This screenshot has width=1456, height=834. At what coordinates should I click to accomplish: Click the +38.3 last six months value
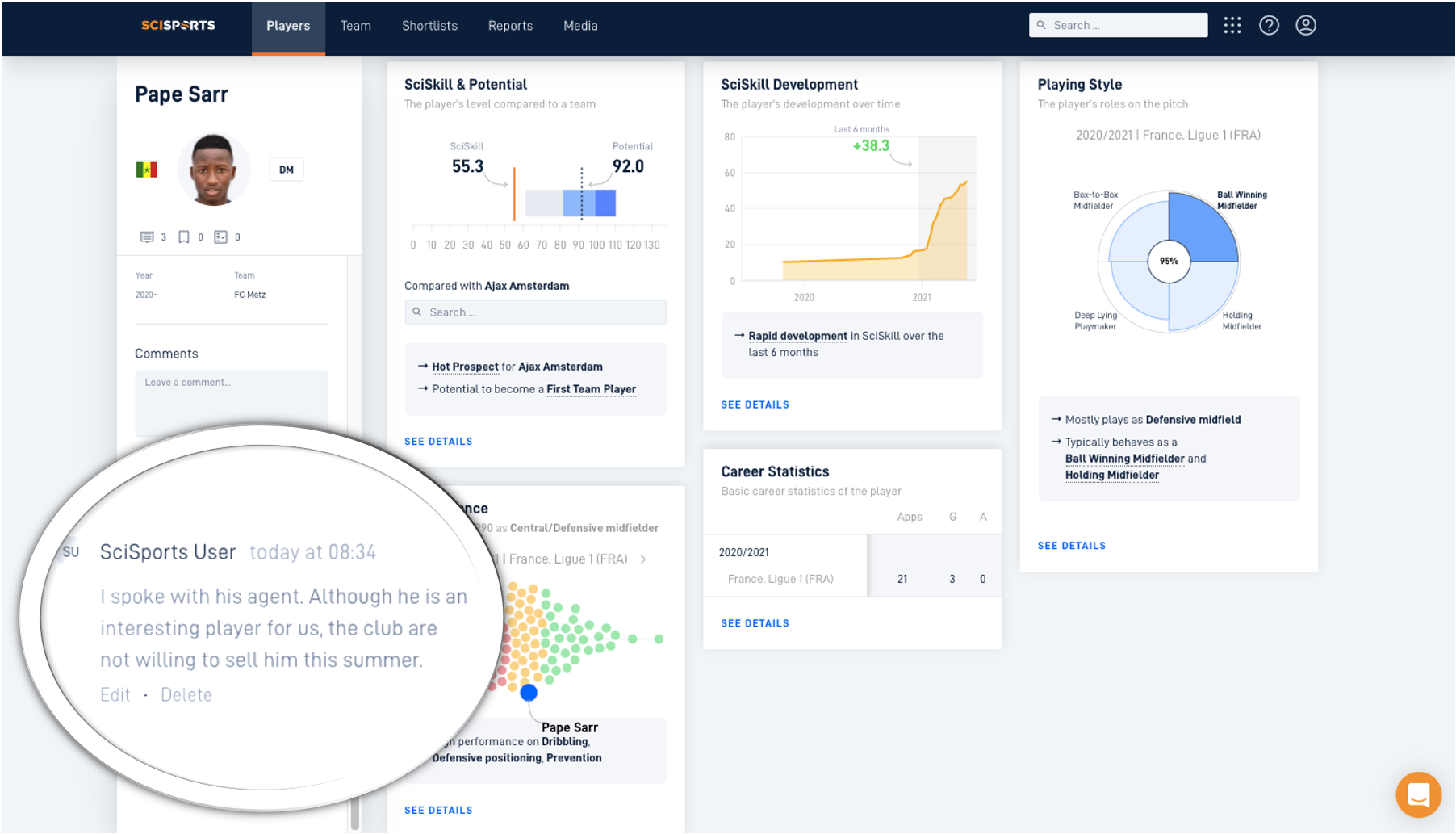tap(871, 145)
